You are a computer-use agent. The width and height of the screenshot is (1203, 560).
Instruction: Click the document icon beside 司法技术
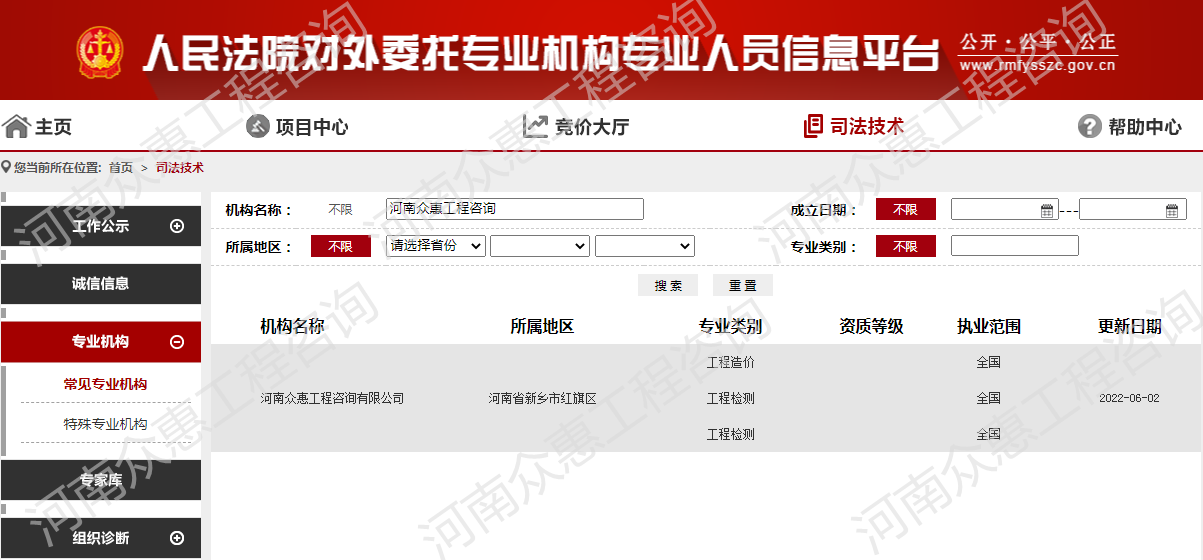point(813,127)
